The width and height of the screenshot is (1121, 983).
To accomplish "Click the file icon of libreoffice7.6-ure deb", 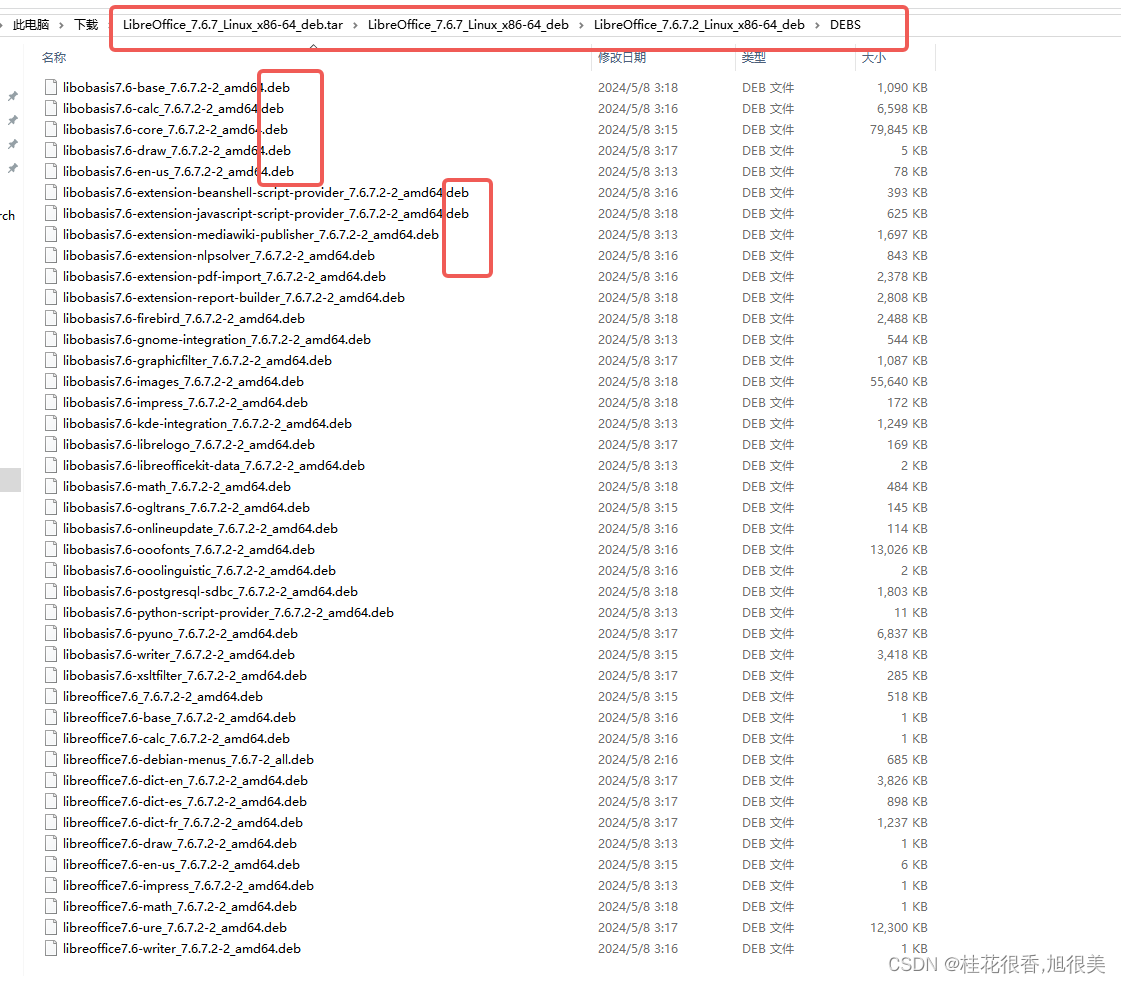I will click(51, 927).
